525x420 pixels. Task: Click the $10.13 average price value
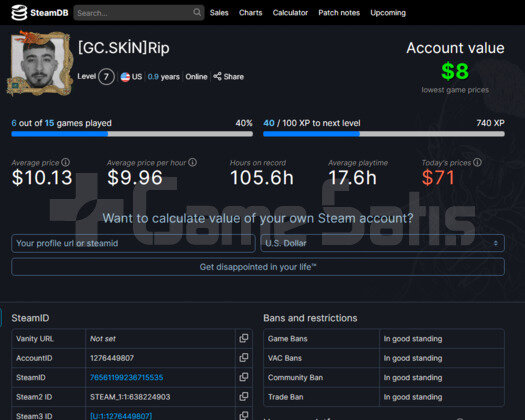coord(42,178)
